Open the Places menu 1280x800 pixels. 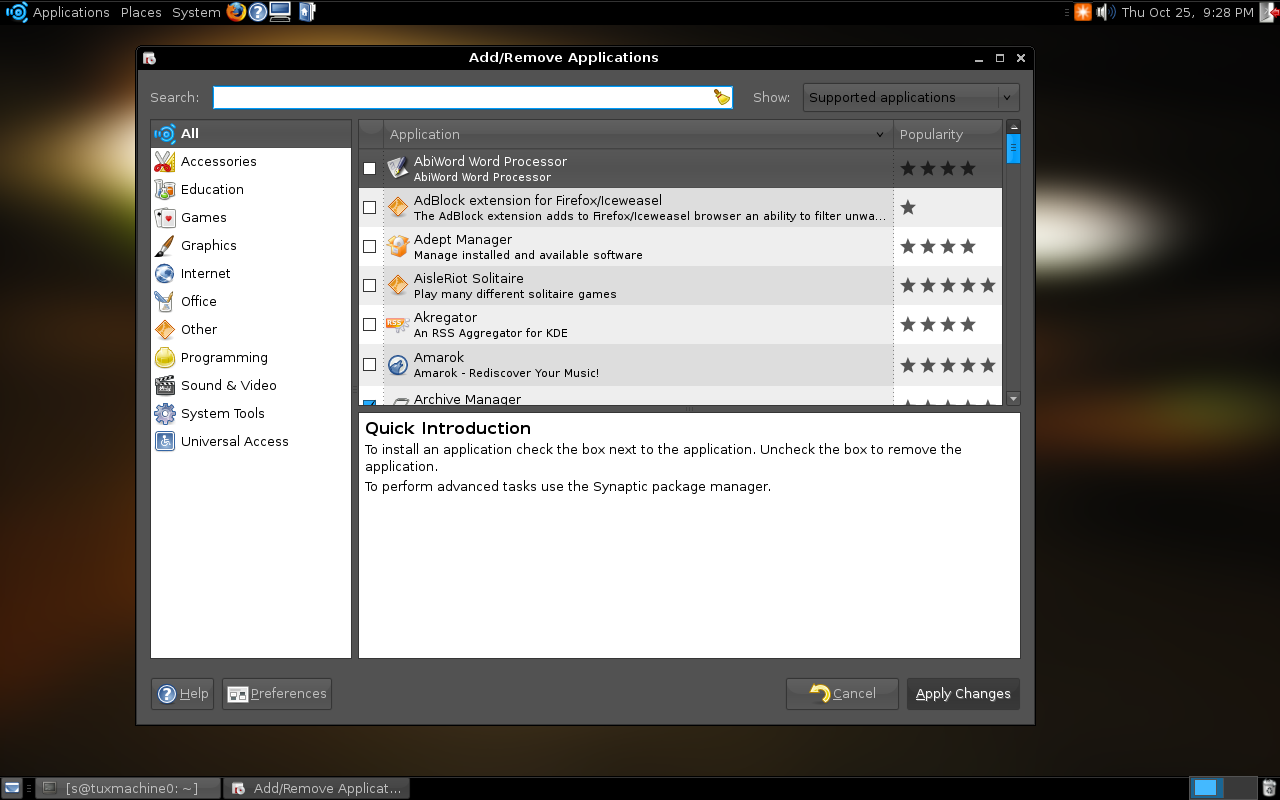point(141,12)
